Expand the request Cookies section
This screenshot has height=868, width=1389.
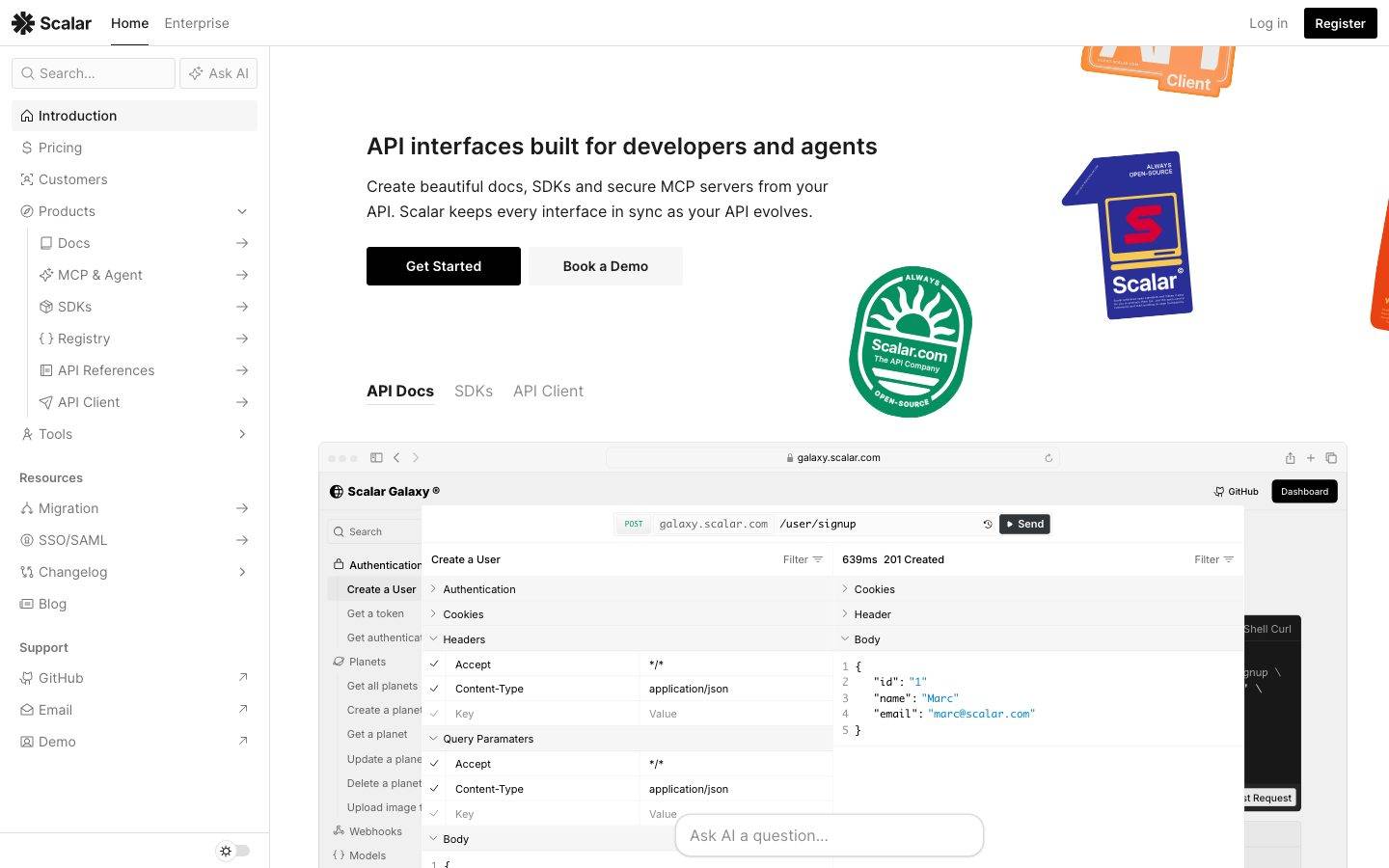(x=627, y=614)
